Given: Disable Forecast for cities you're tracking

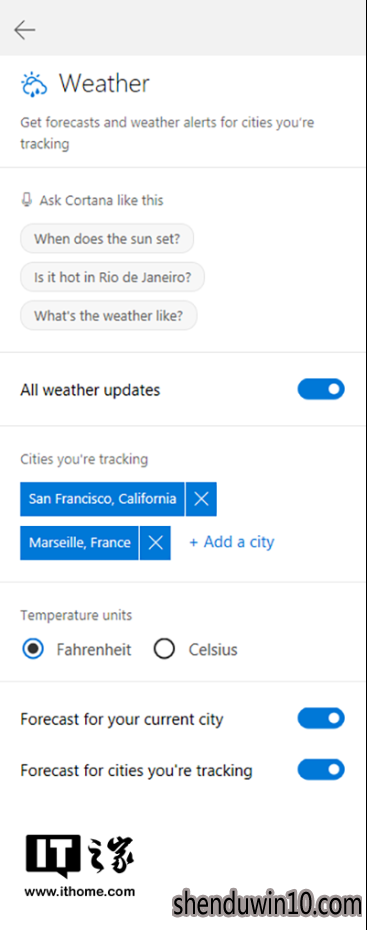Looking at the screenshot, I should point(321,770).
